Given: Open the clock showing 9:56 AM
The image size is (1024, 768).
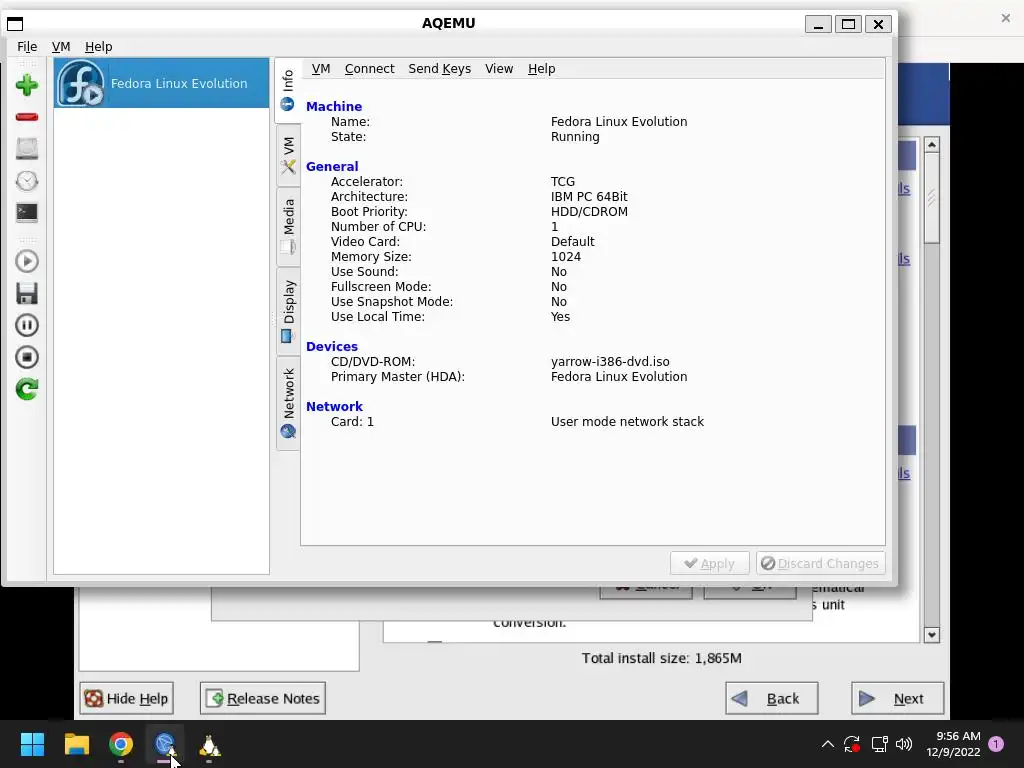Looking at the screenshot, I should coord(953,744).
